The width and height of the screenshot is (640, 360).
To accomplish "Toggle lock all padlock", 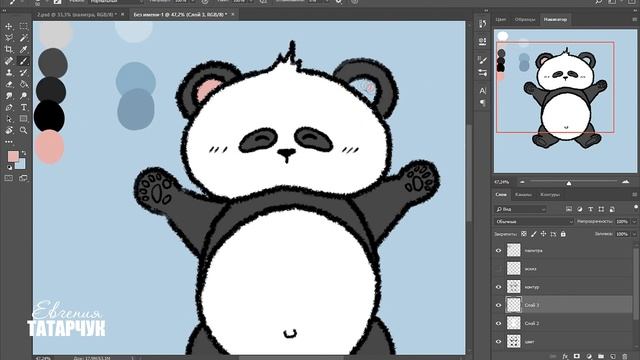I will pos(563,234).
